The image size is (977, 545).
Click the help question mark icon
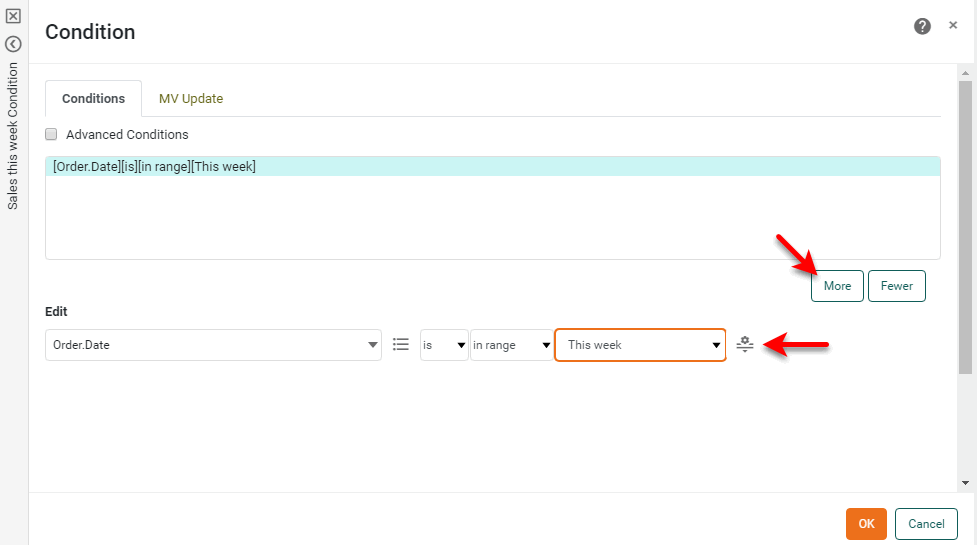coord(922,26)
